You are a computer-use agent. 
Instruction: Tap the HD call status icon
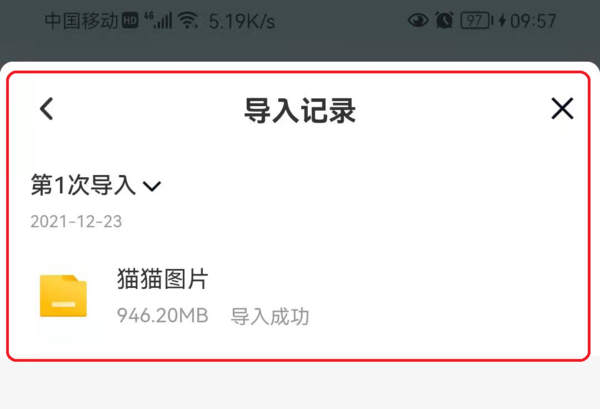[130, 21]
